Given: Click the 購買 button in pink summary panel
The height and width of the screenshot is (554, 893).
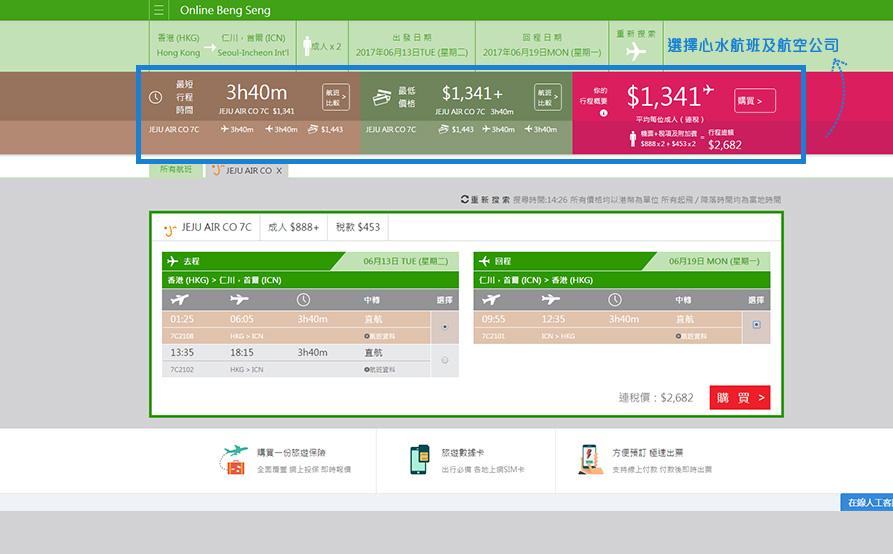Looking at the screenshot, I should [755, 101].
